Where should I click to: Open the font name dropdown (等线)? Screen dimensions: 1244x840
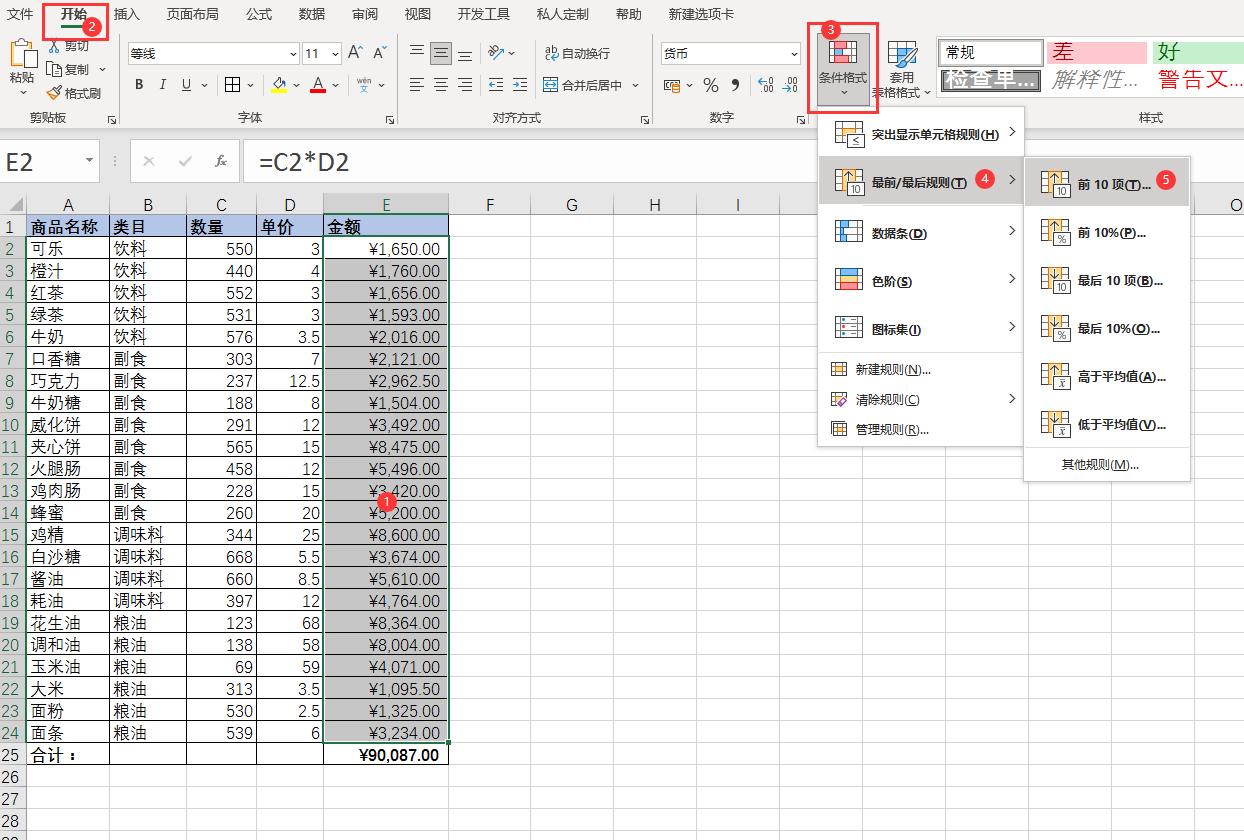pos(293,54)
